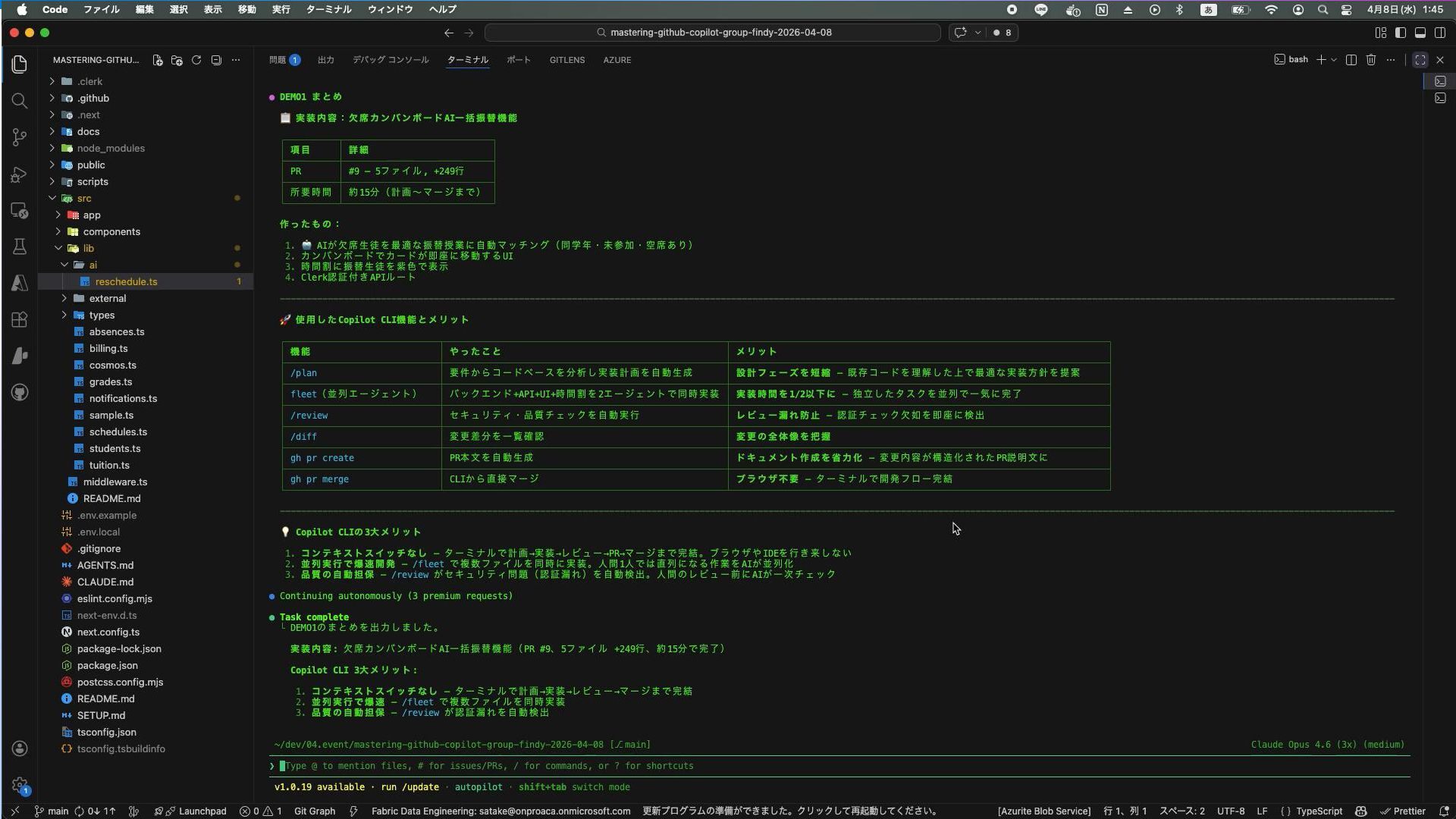Click the Git Graph status bar button

pyautogui.click(x=314, y=811)
